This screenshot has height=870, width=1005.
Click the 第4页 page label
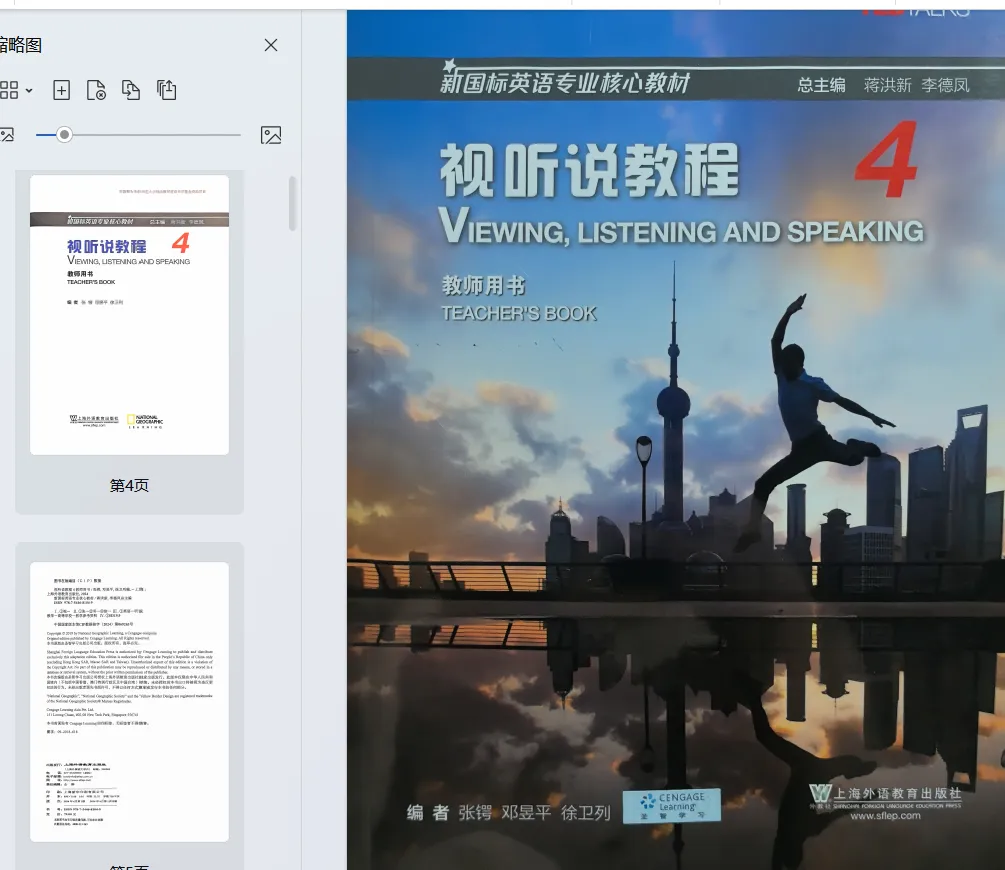tap(129, 485)
